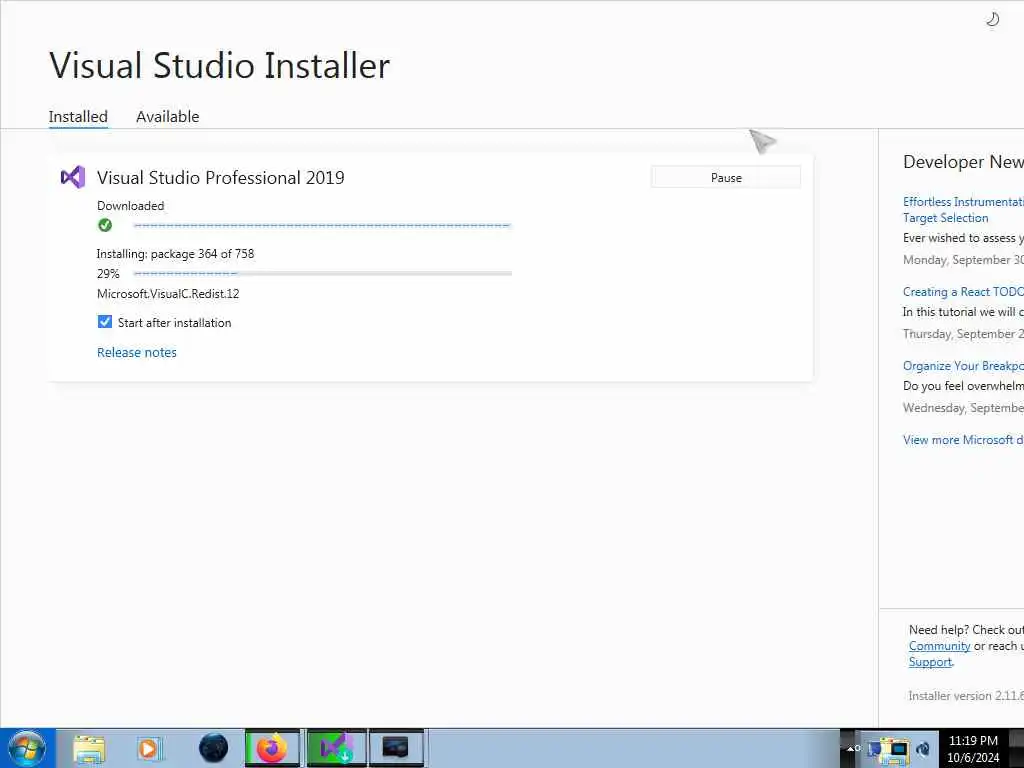Click the Installer version text
This screenshot has width=1024, height=768.
click(966, 696)
